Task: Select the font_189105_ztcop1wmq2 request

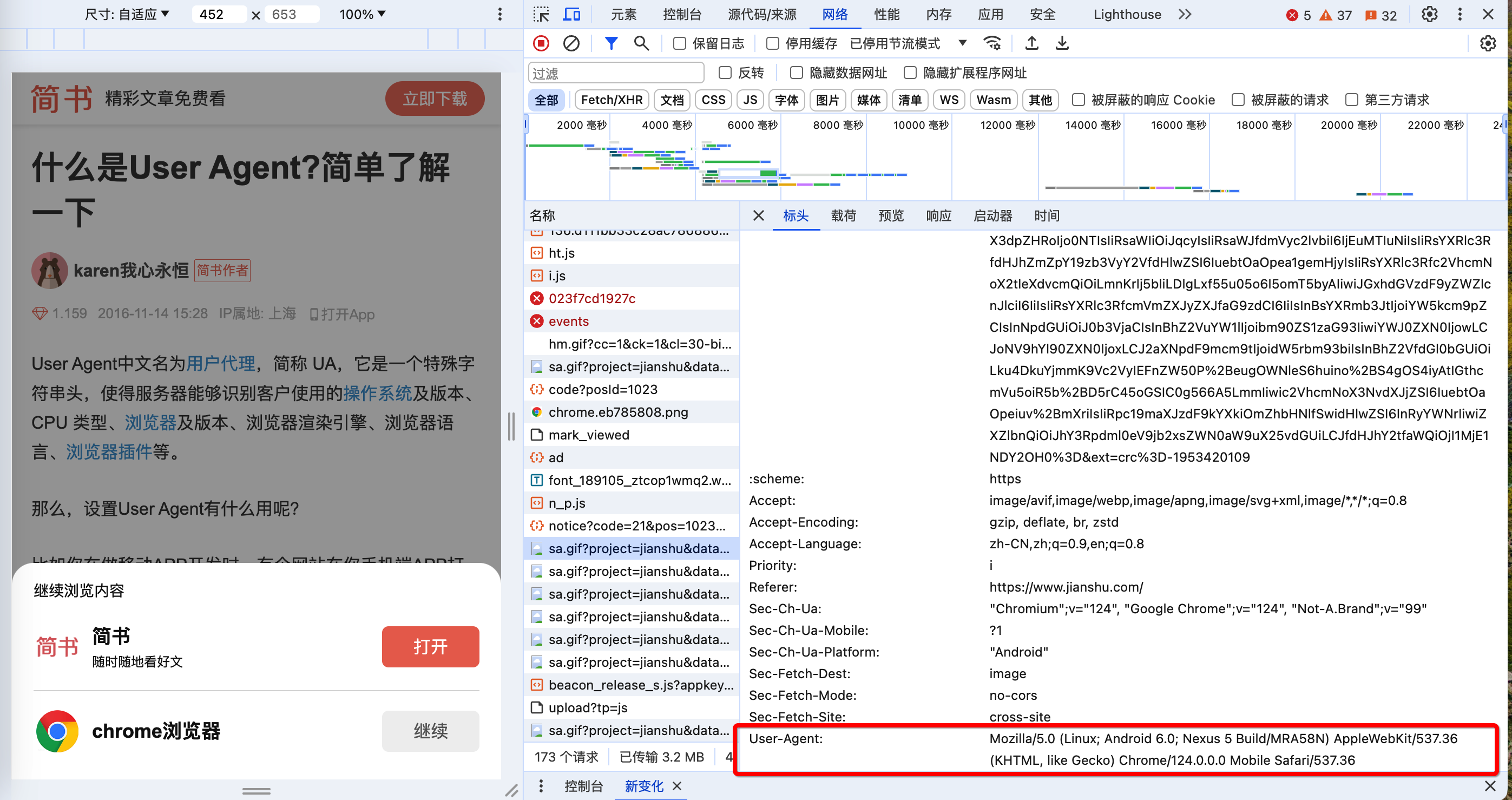Action: [631, 480]
